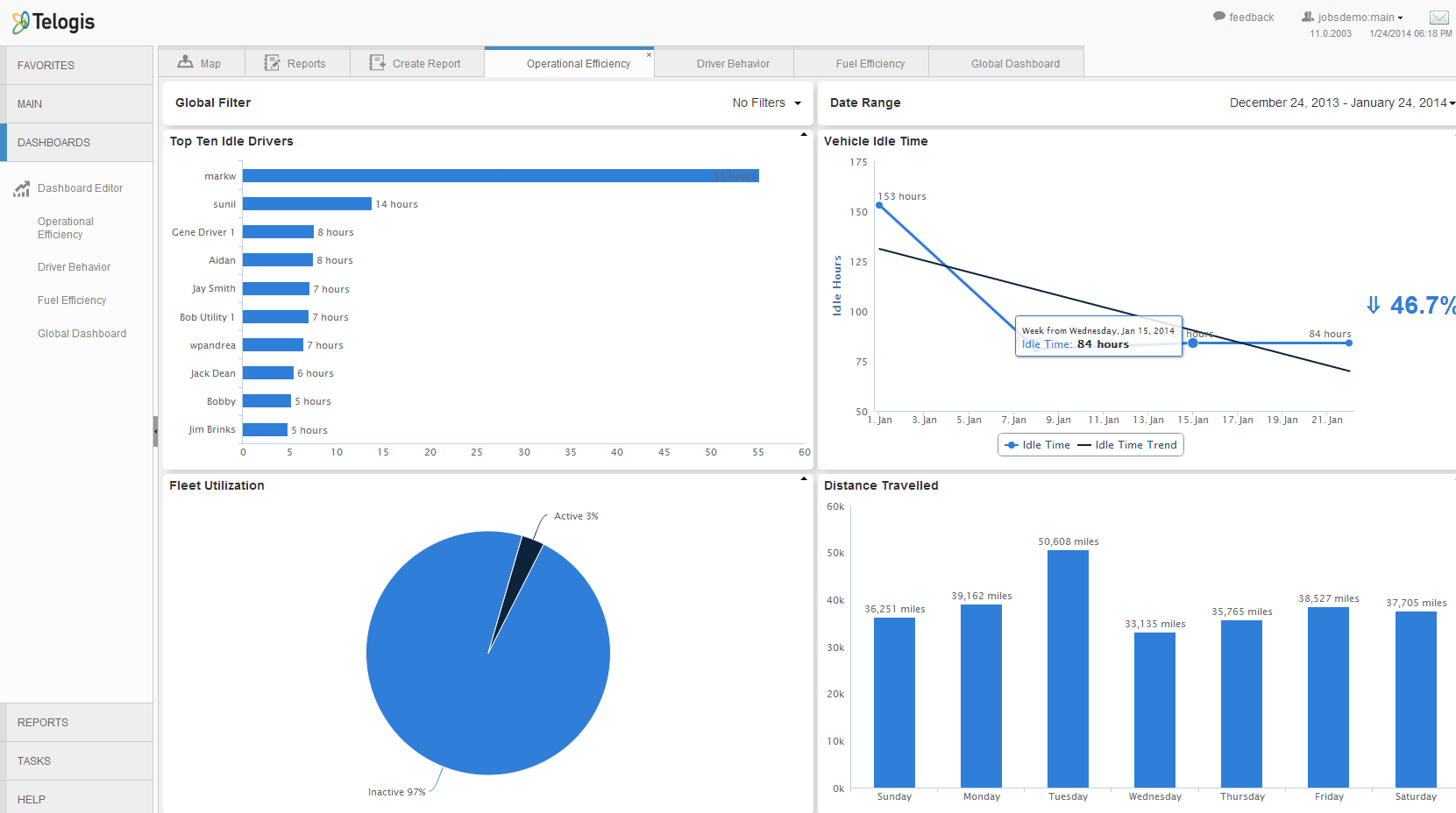
Task: Click the Telogis logo
Action: pyautogui.click(x=53, y=22)
